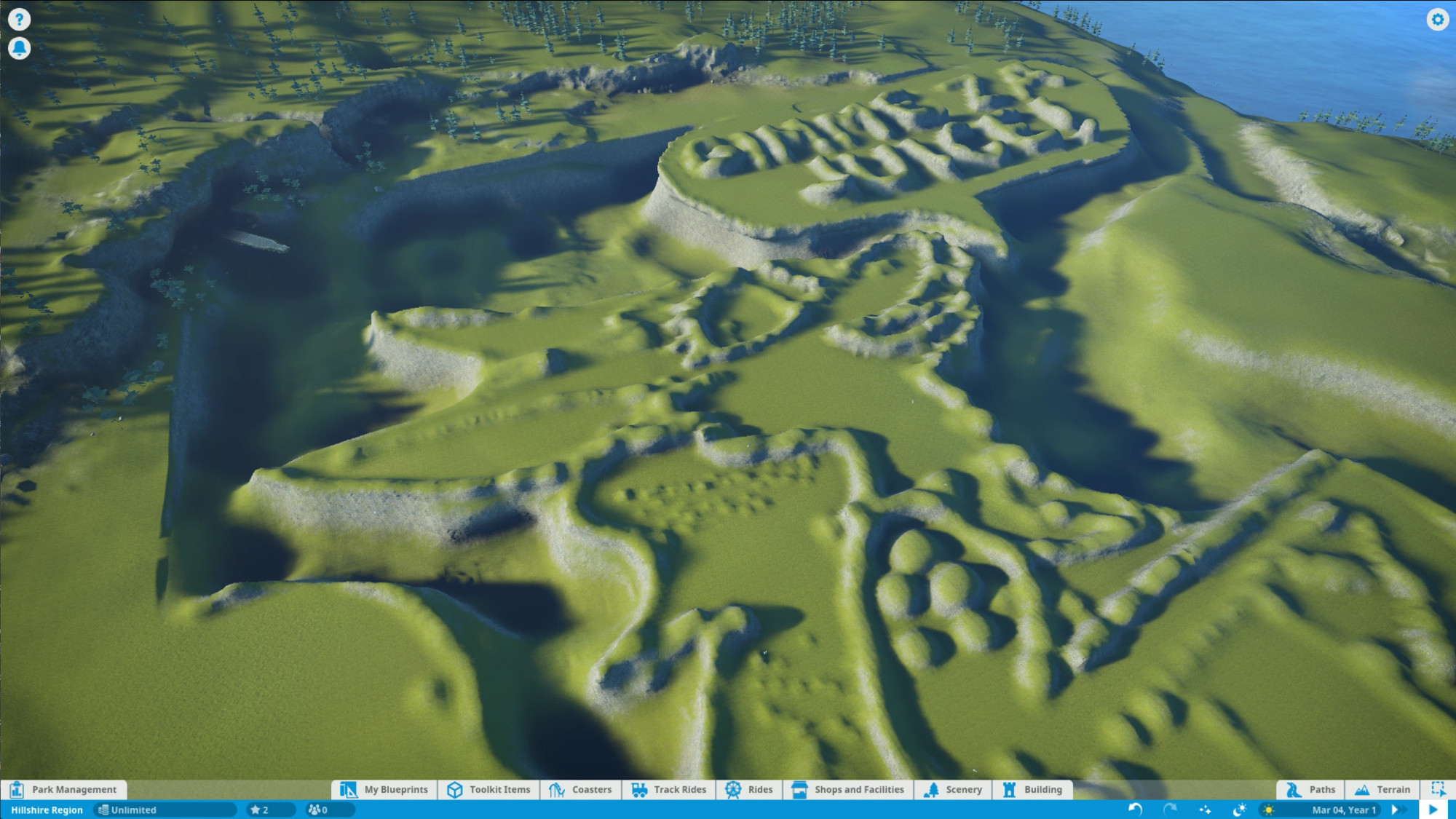Open Shops and Facilities tab
This screenshot has width=1456, height=819.
(x=848, y=790)
